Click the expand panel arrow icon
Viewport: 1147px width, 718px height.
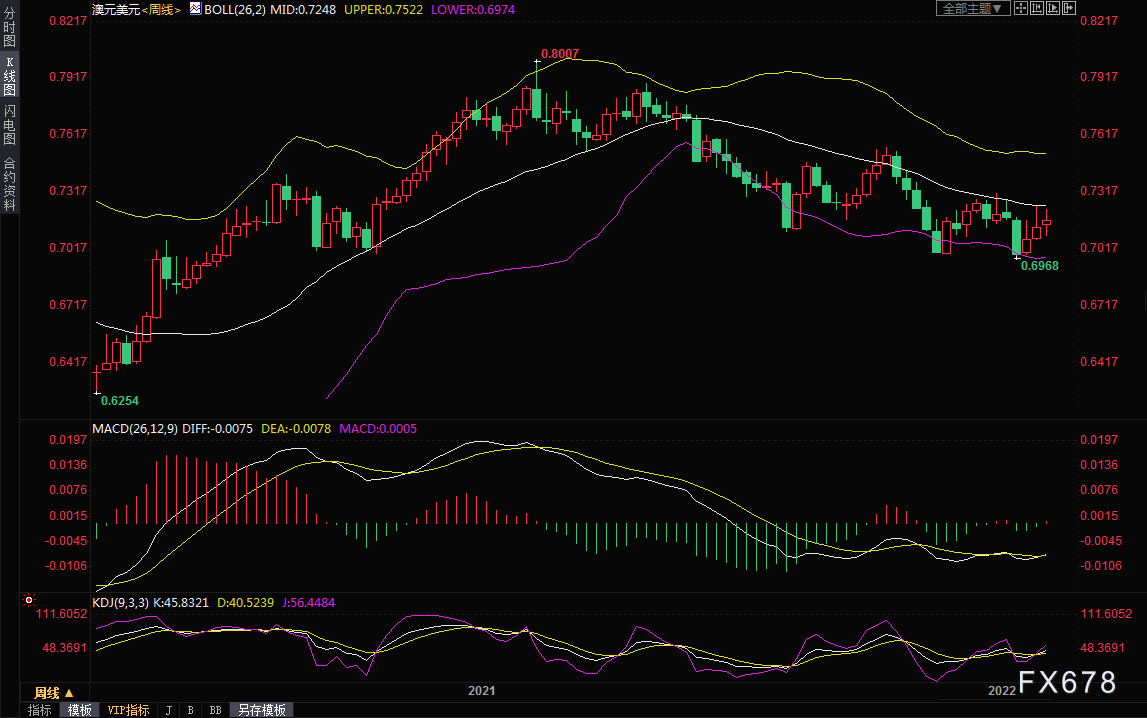pyautogui.click(x=1069, y=8)
